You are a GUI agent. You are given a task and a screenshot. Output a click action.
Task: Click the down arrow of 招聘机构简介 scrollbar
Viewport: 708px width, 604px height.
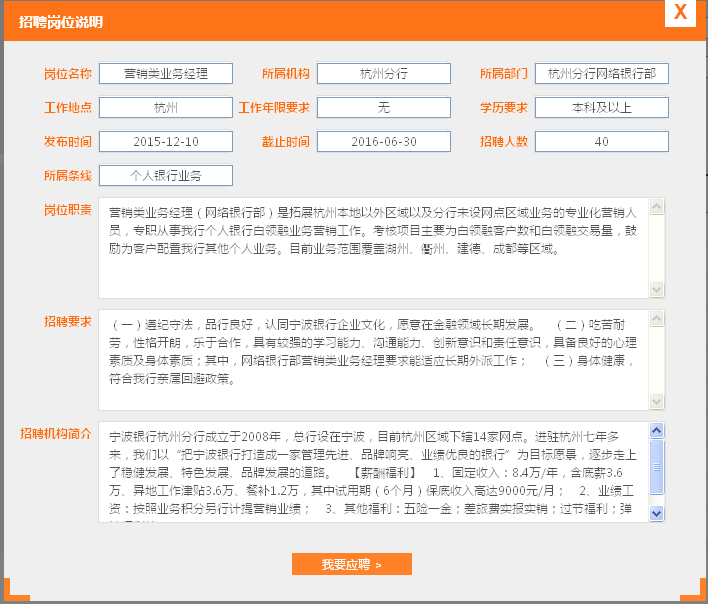[x=657, y=513]
